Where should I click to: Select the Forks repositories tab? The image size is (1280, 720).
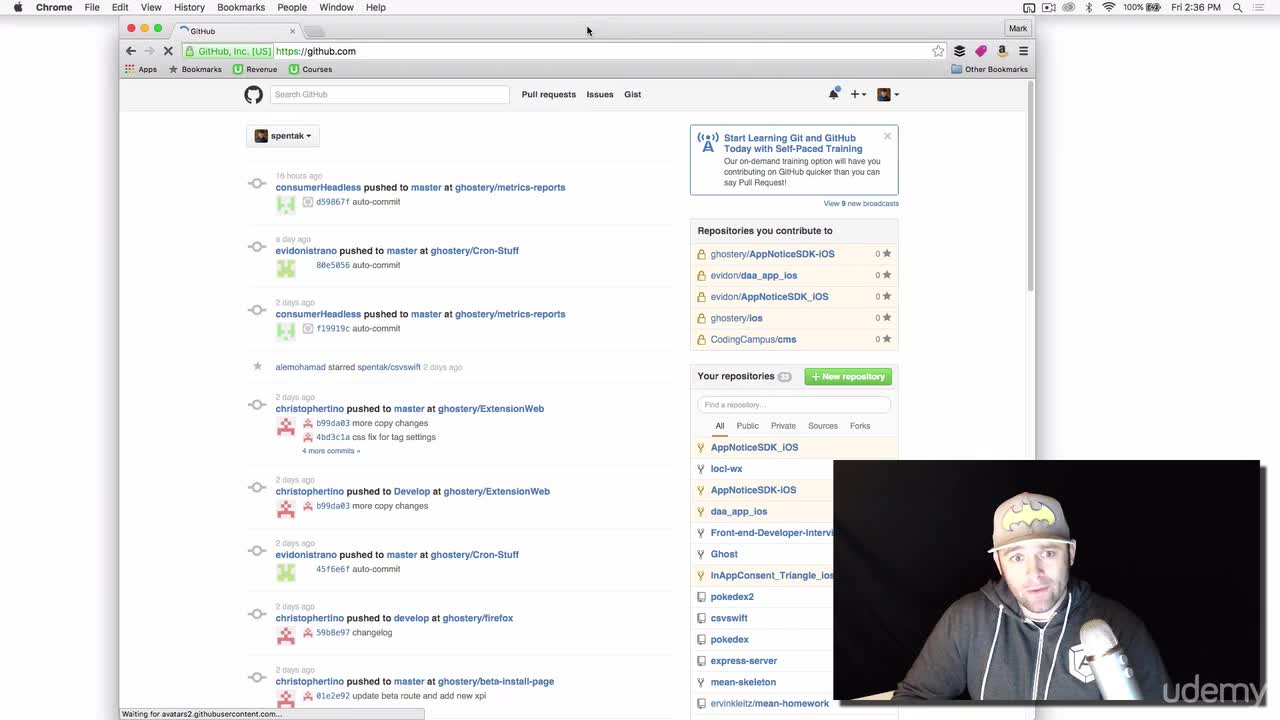[x=860, y=426]
